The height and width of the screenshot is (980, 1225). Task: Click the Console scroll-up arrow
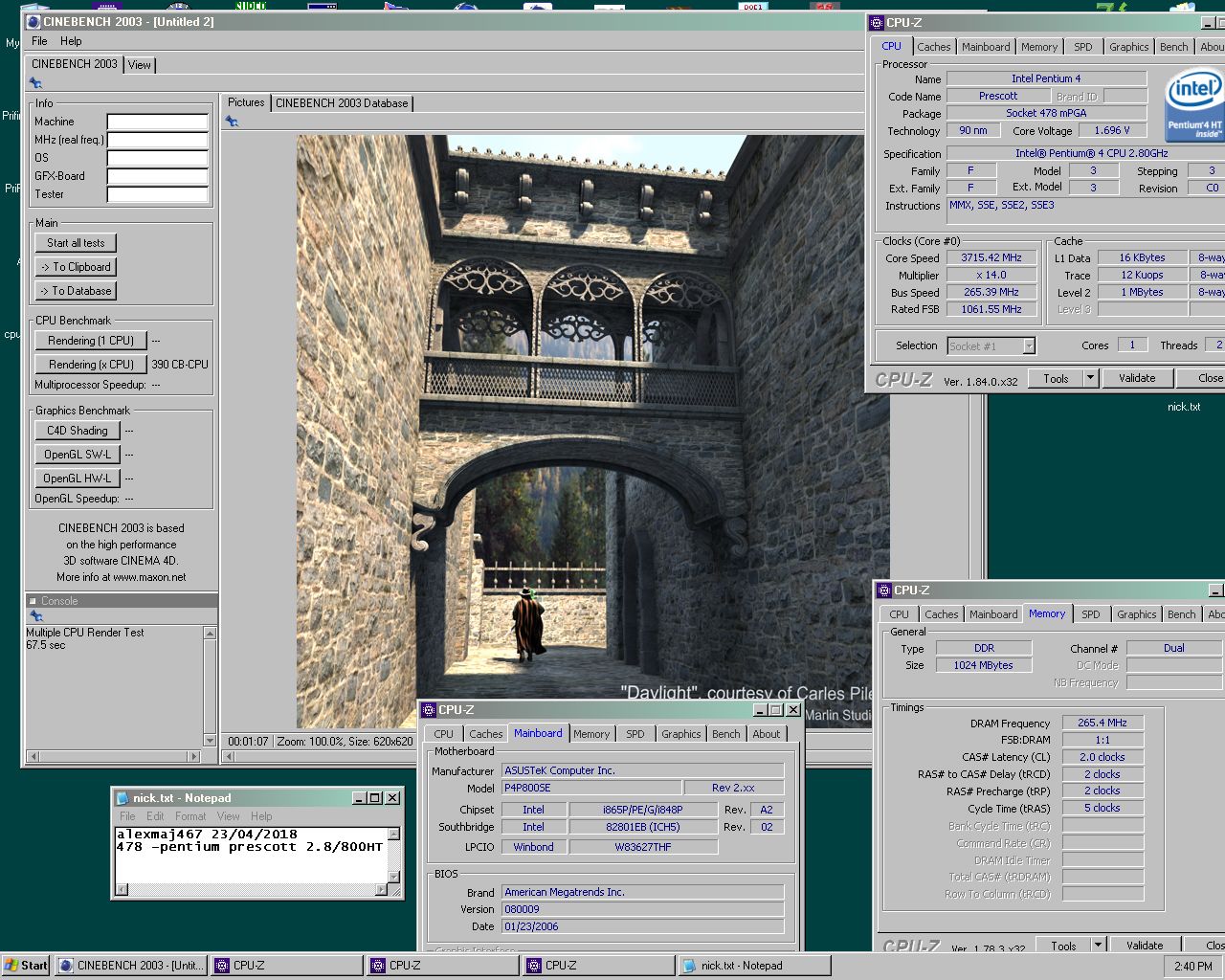[210, 633]
